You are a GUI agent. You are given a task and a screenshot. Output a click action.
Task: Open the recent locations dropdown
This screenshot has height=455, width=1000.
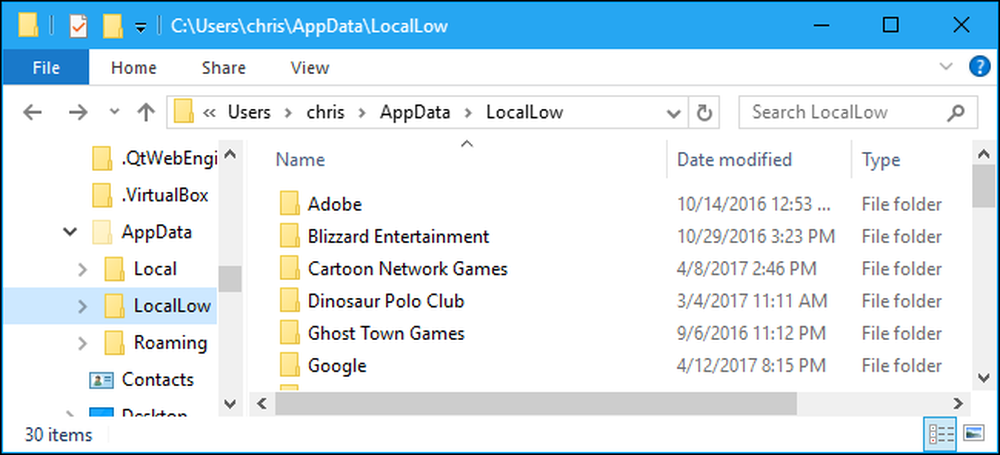click(x=115, y=112)
